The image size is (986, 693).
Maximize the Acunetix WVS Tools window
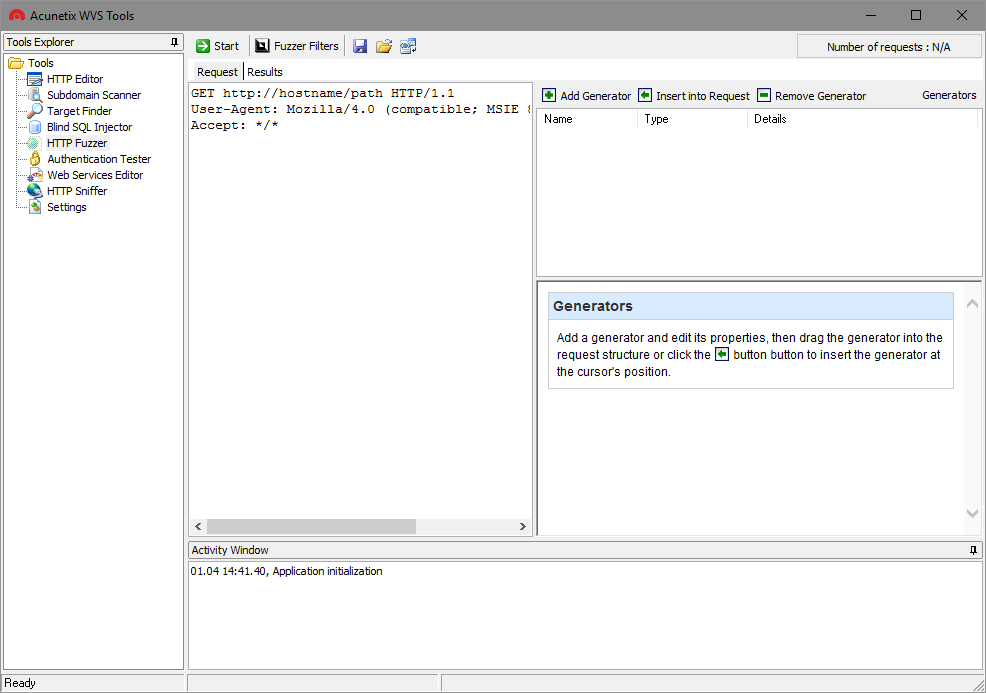916,15
